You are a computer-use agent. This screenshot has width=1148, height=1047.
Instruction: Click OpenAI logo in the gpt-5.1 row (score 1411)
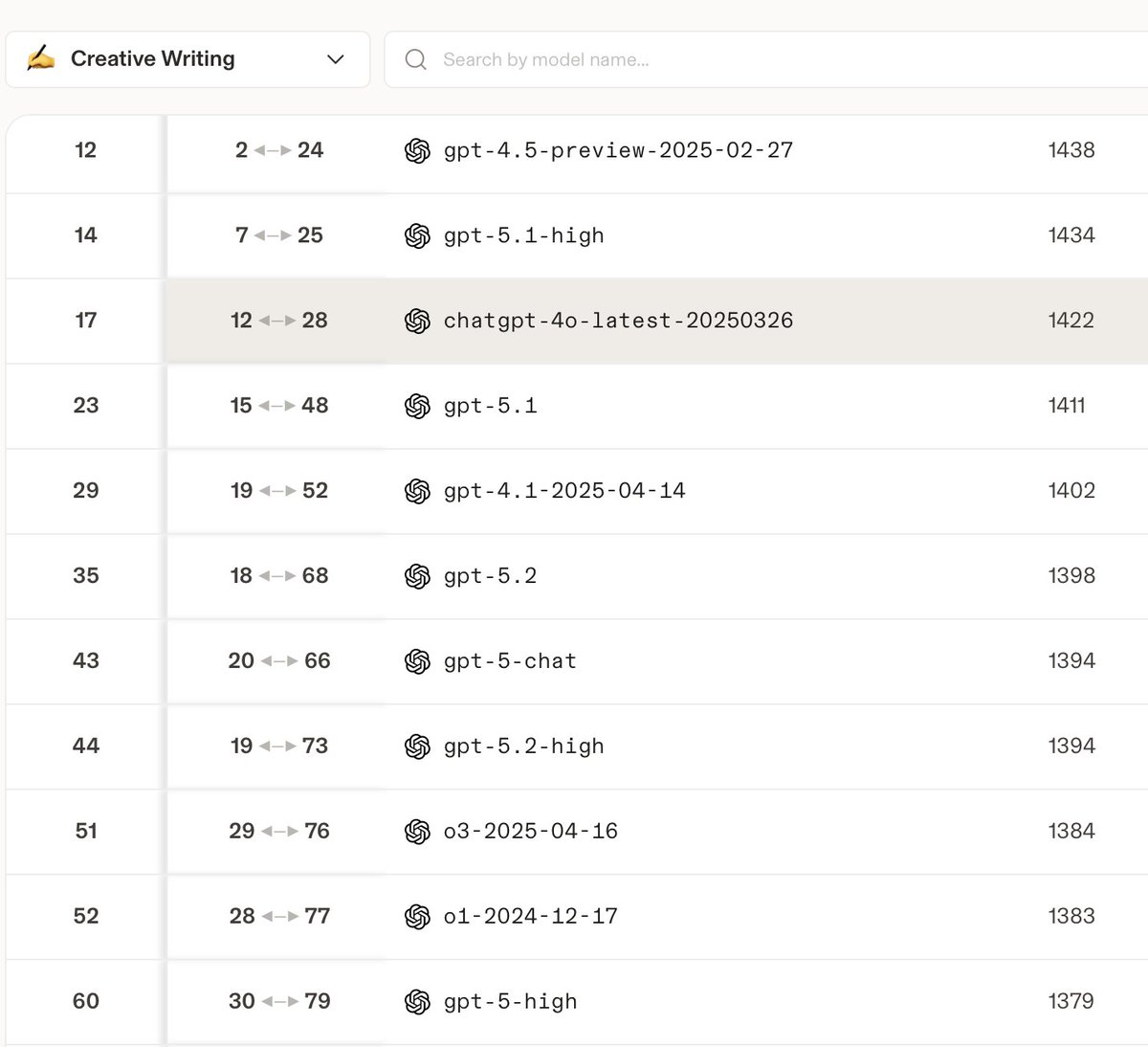tap(417, 406)
